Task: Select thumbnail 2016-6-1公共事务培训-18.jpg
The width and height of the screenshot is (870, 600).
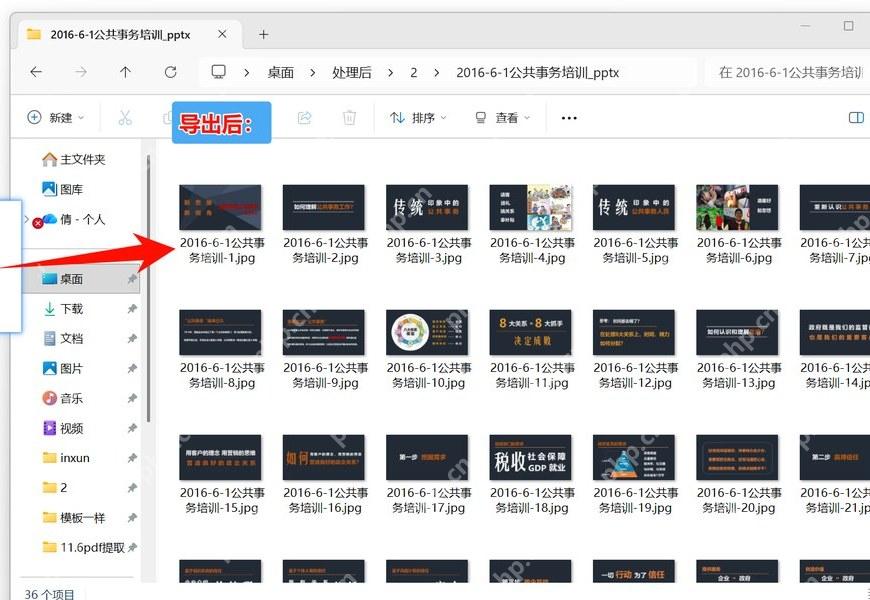Action: 530,457
